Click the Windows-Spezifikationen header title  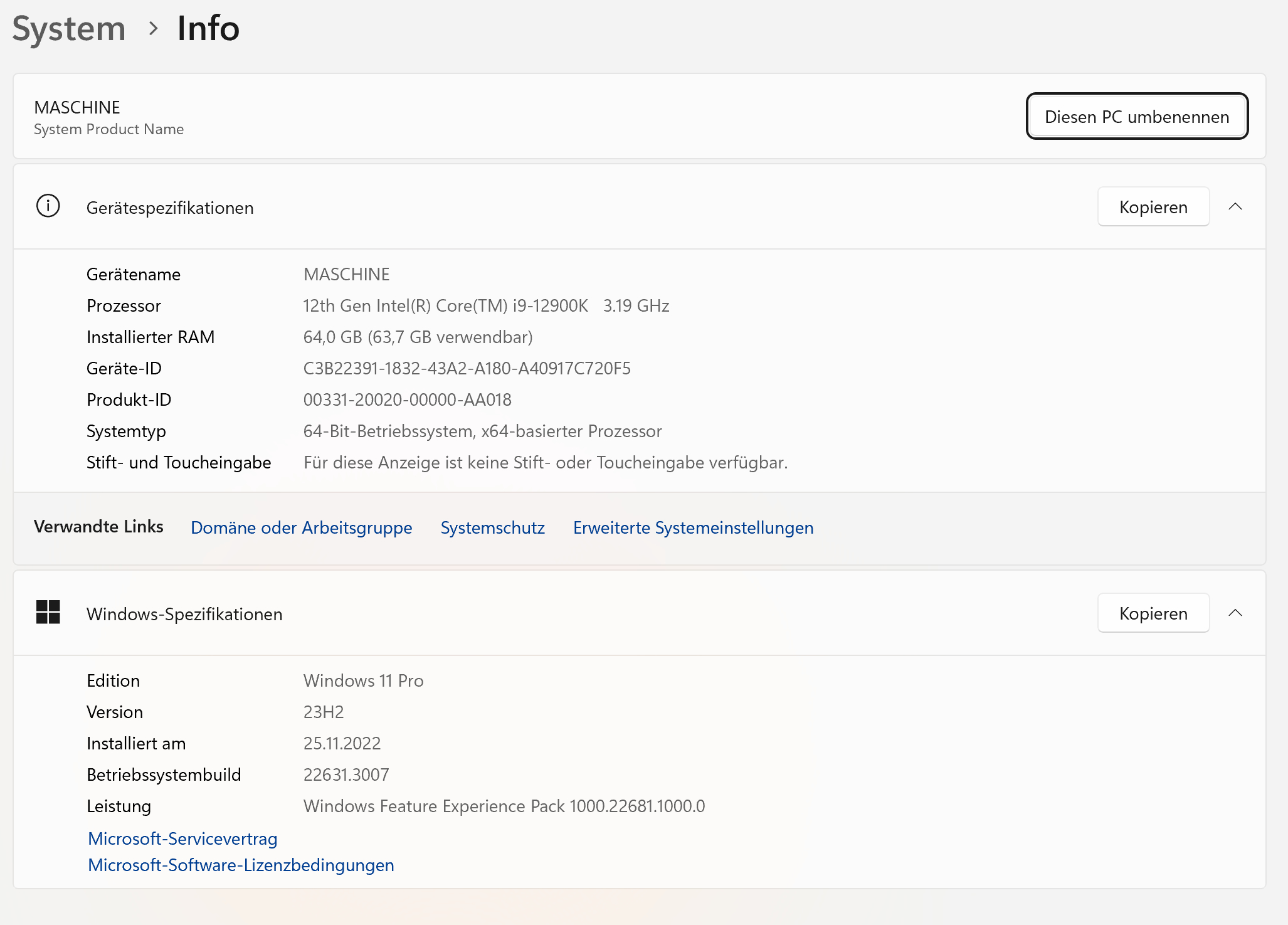tap(184, 615)
